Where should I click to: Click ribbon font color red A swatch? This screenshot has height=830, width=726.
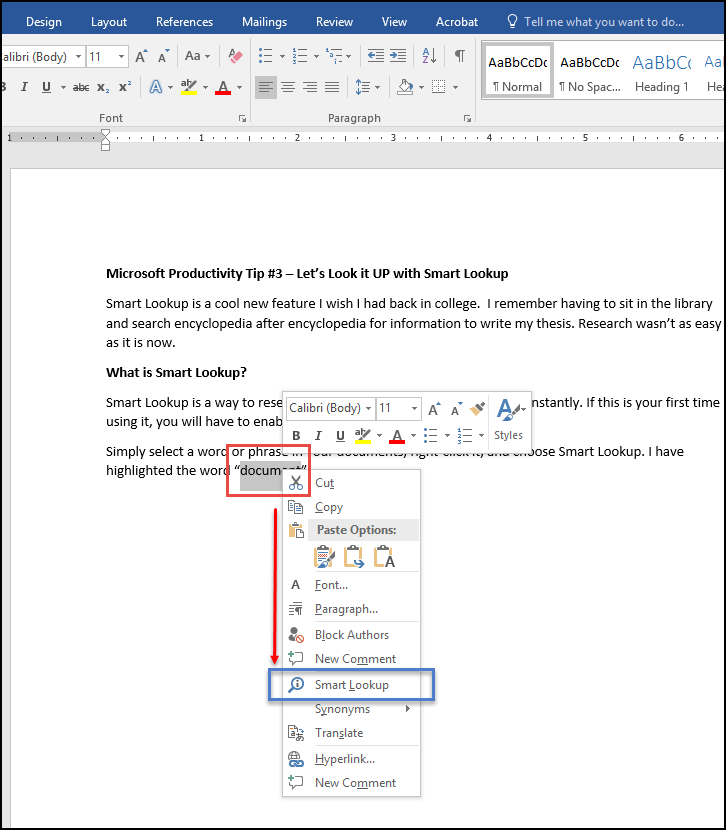[223, 87]
